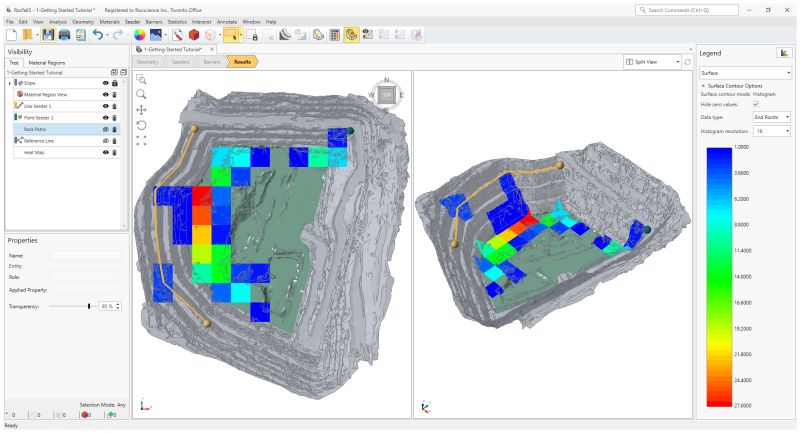Open the Histogram resolution dropdown
This screenshot has height=433, width=800.
(x=772, y=131)
